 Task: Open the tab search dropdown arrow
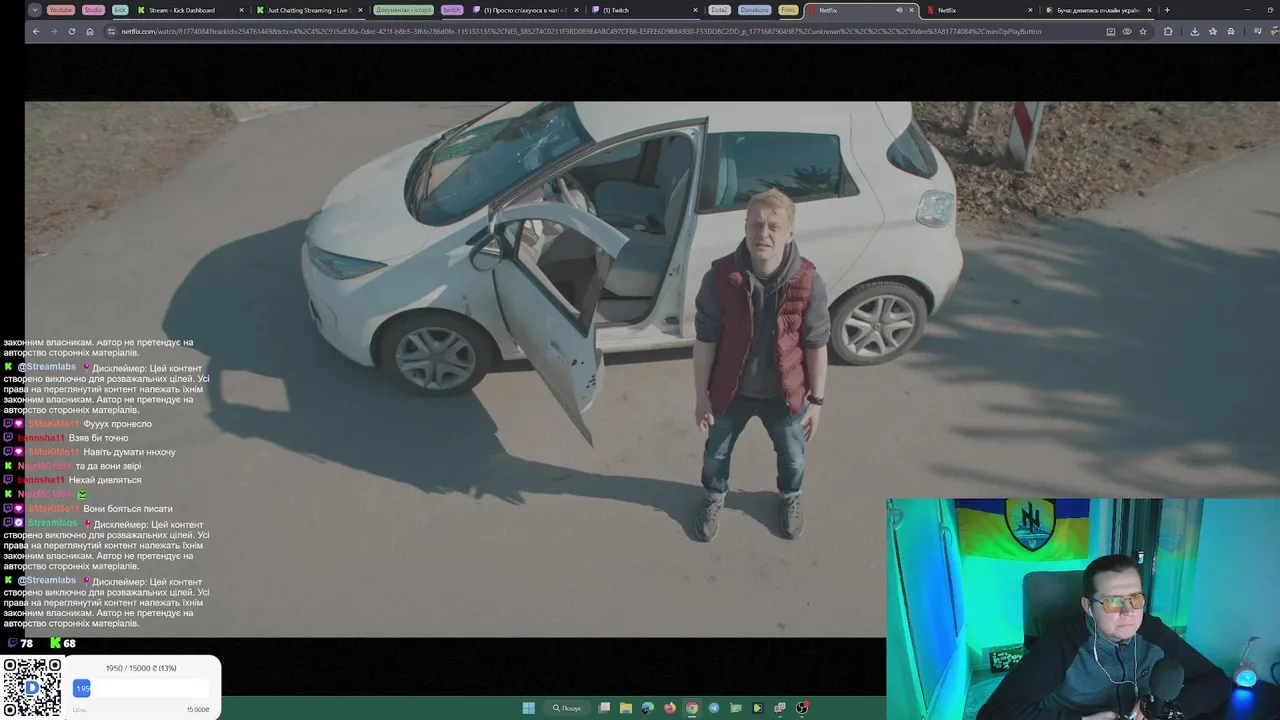point(35,10)
